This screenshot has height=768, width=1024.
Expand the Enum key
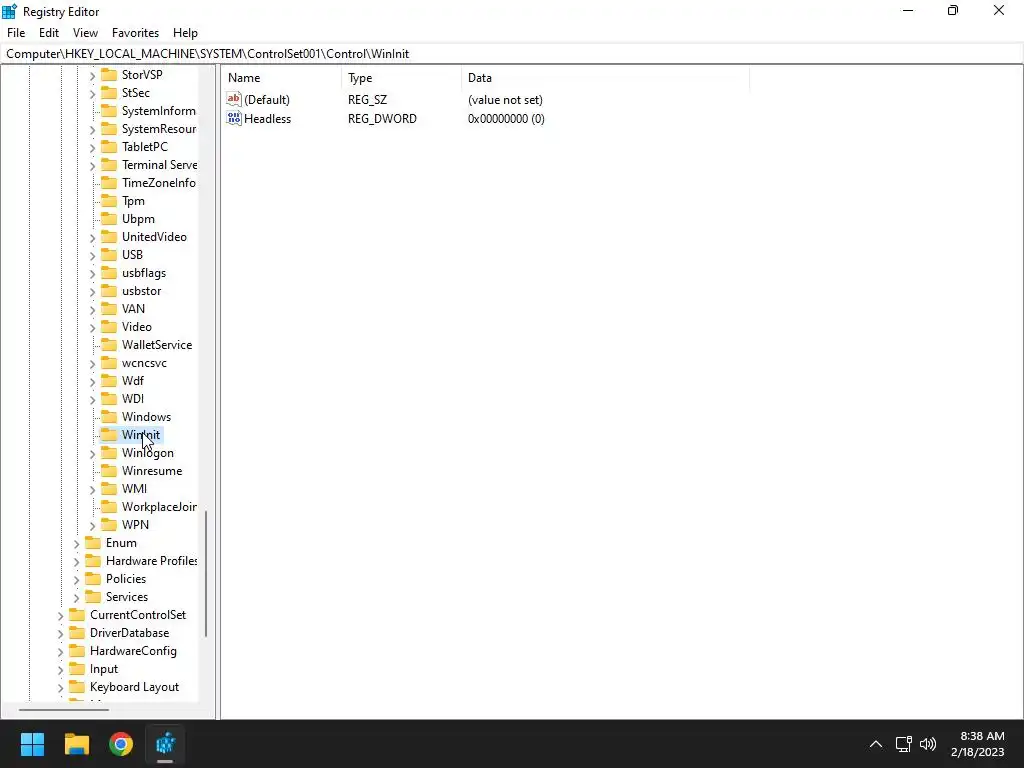point(76,543)
